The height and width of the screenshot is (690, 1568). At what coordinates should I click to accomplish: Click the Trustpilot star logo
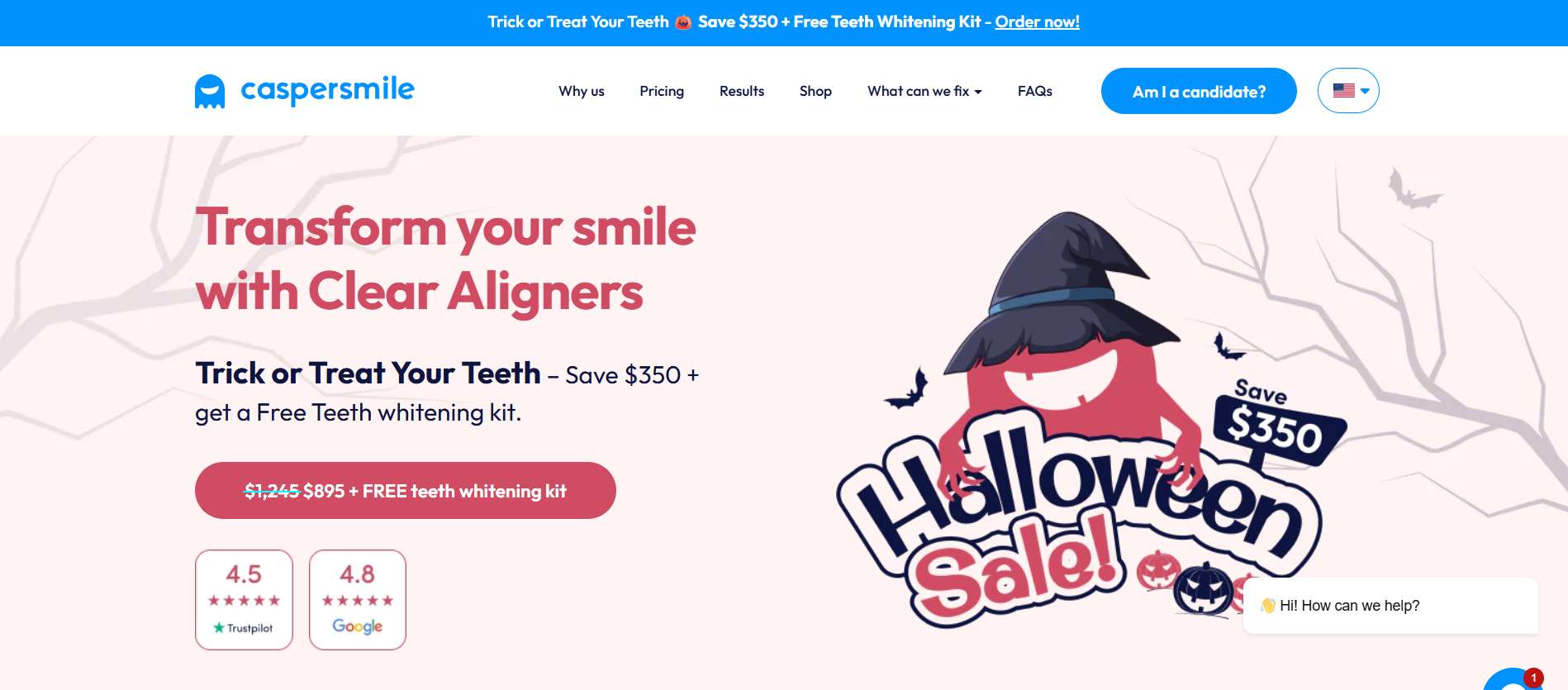[x=219, y=628]
